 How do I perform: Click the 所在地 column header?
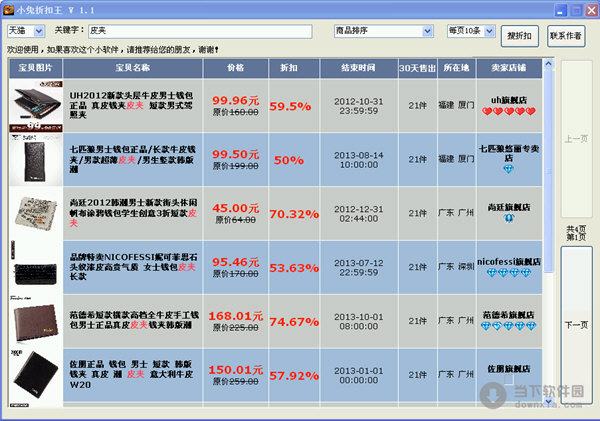click(x=457, y=68)
